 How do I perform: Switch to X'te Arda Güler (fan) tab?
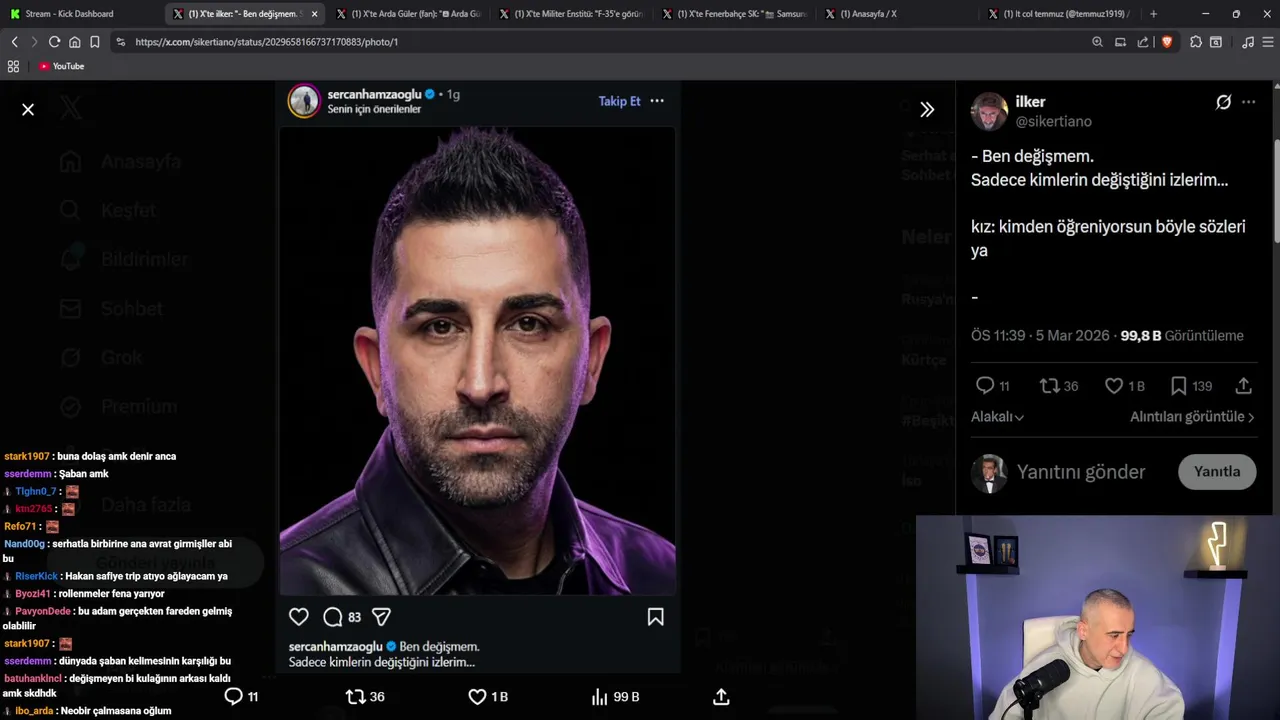pyautogui.click(x=408, y=14)
